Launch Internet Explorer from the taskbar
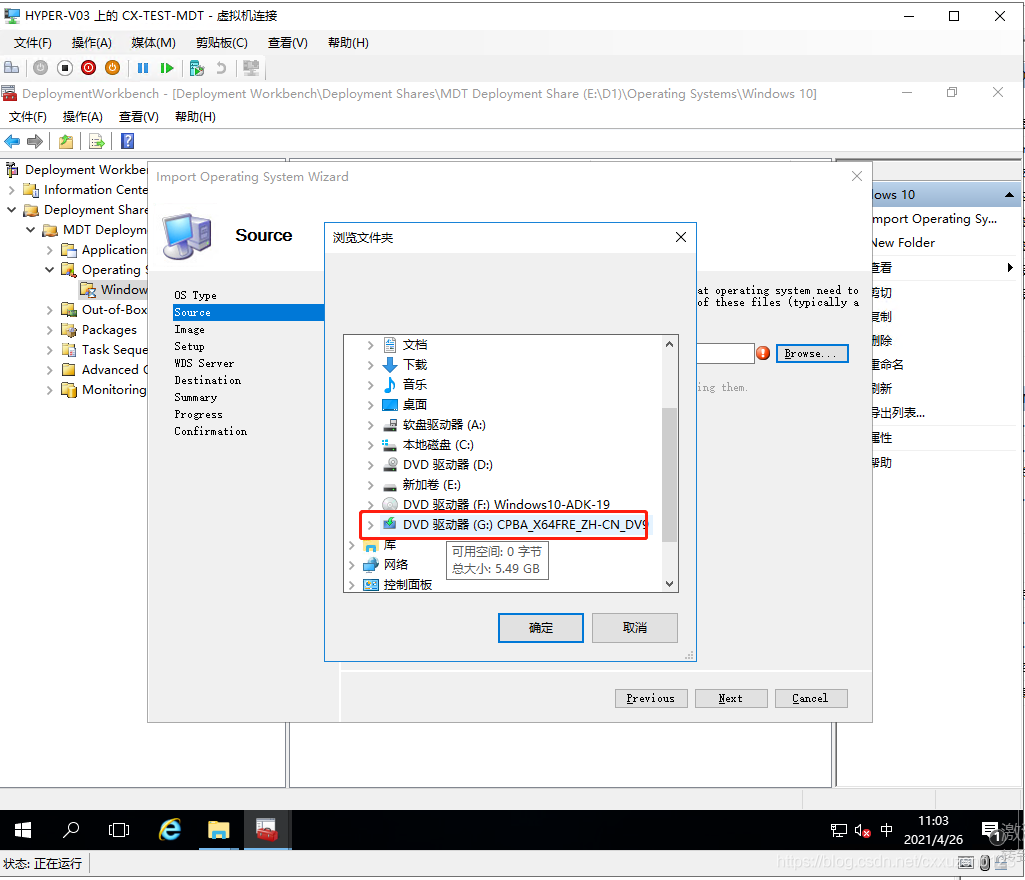 tap(170, 830)
